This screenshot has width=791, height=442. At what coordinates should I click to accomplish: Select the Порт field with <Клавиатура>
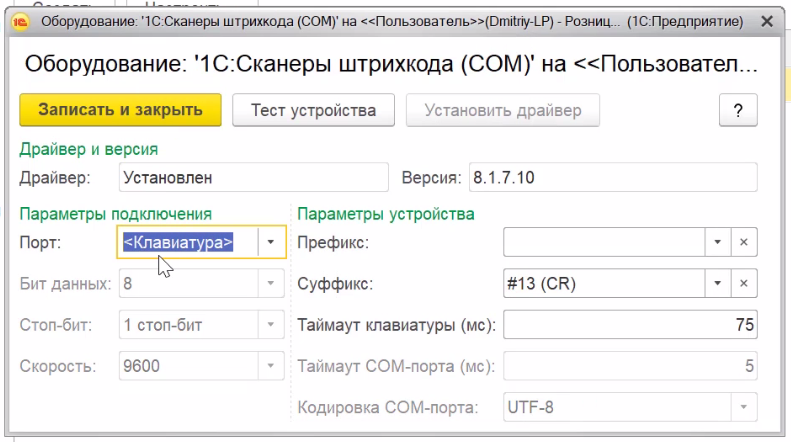pyautogui.click(x=188, y=242)
